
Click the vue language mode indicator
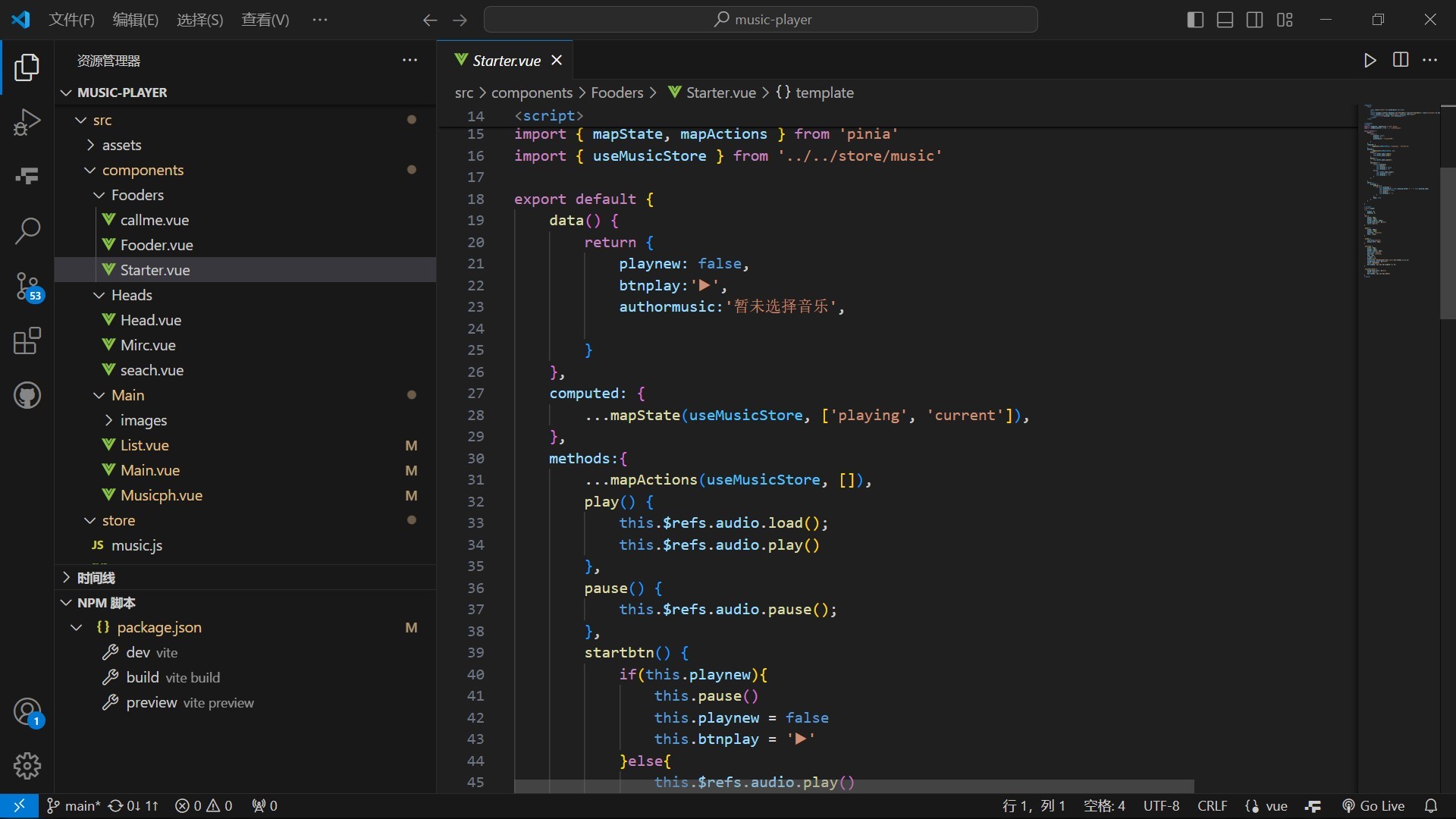(1266, 806)
